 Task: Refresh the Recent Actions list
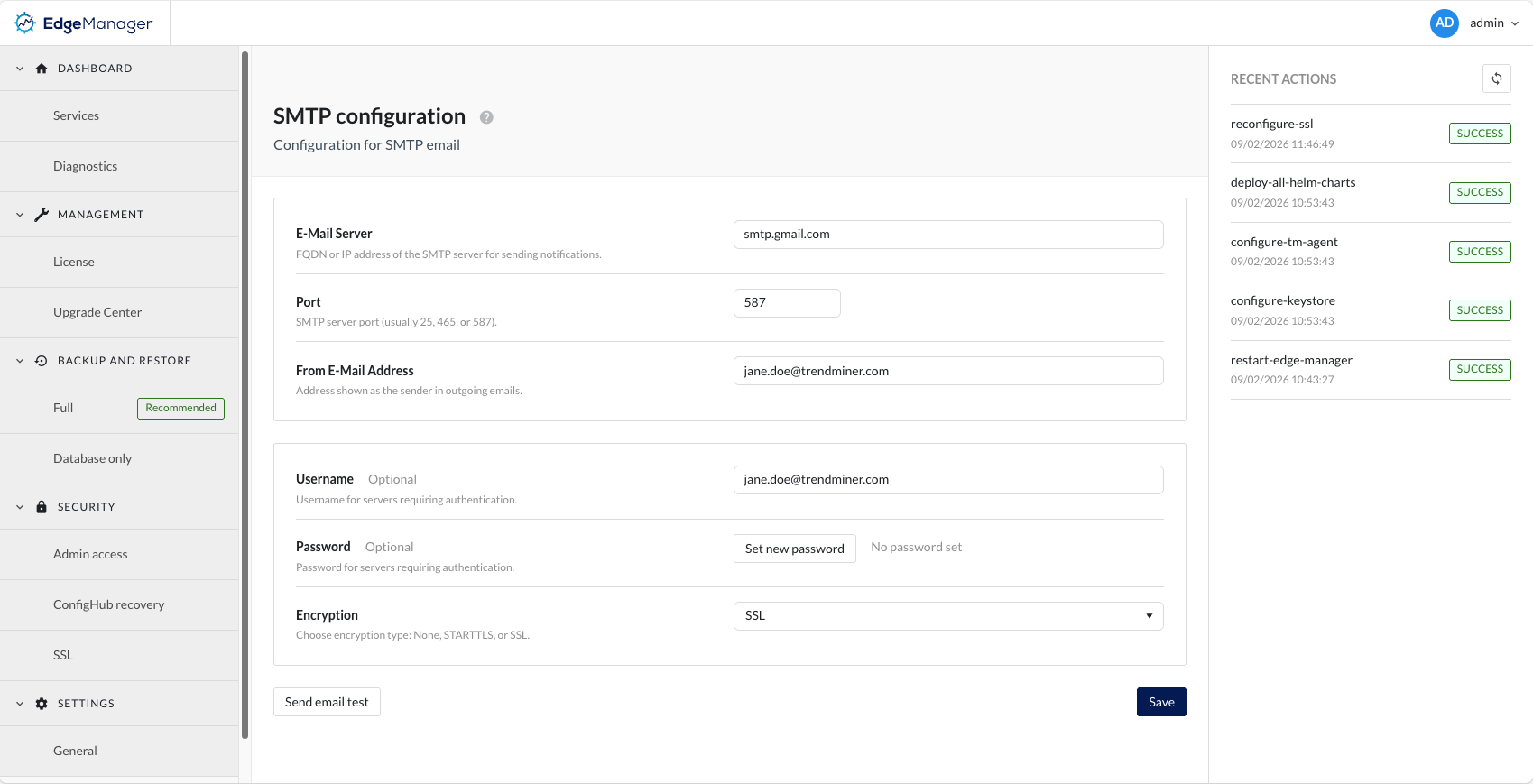pyautogui.click(x=1496, y=78)
